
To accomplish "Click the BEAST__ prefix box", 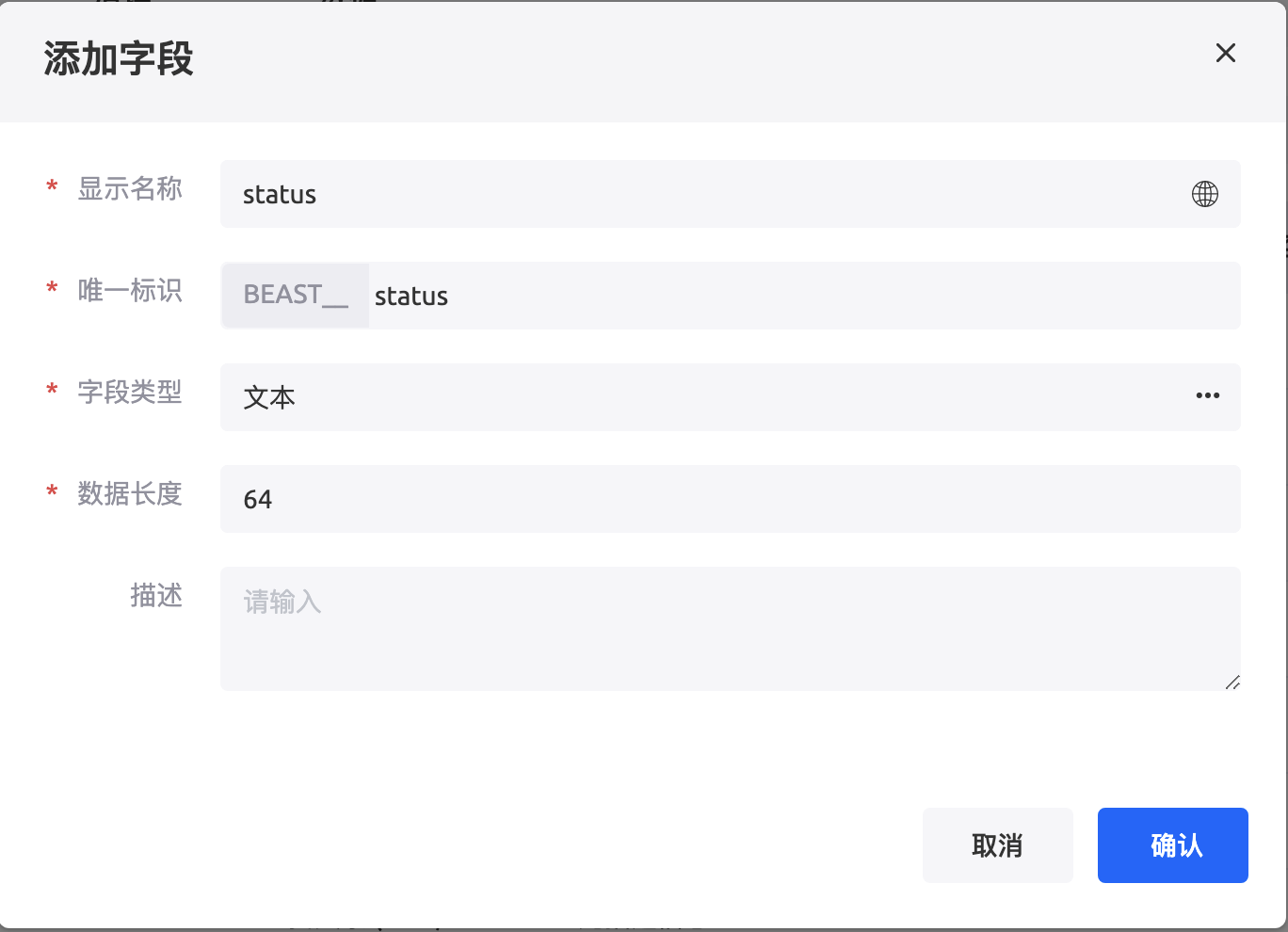I will tap(295, 296).
